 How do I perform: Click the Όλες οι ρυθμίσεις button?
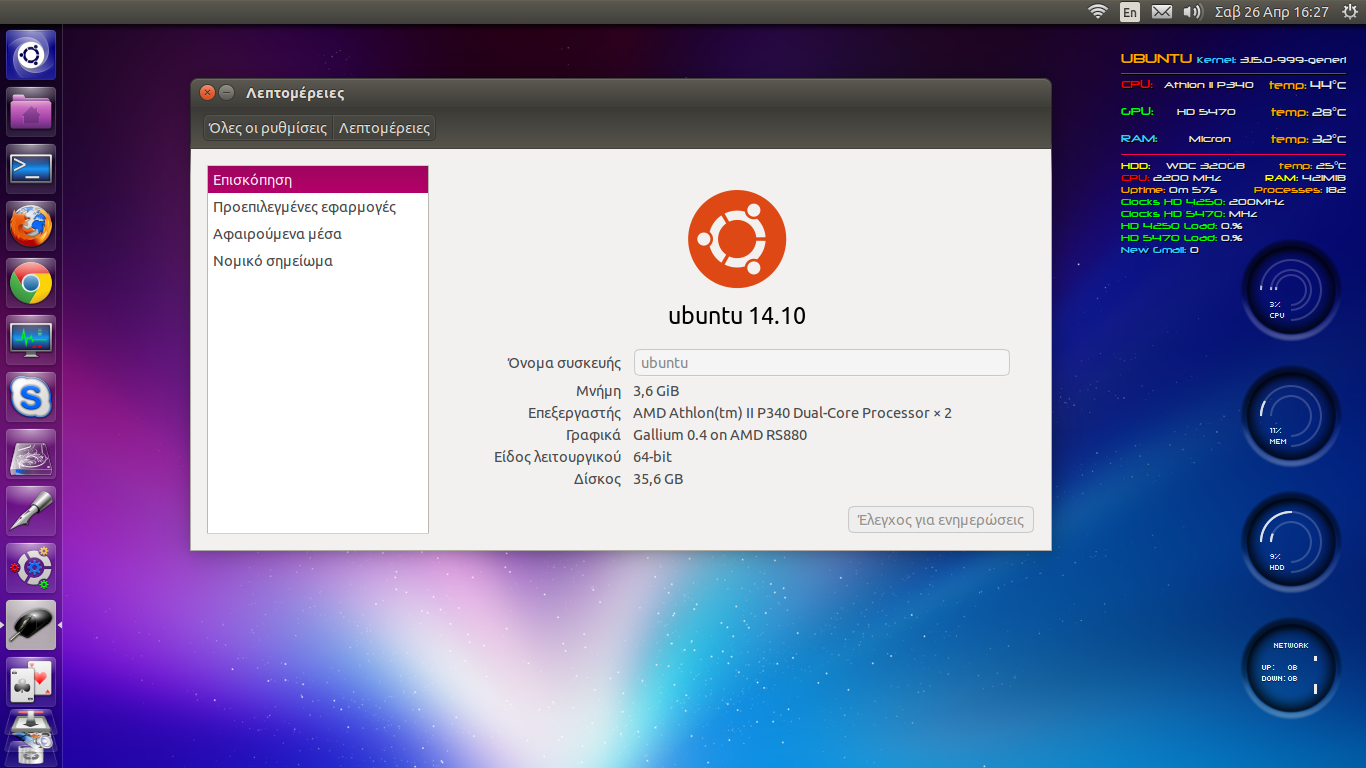(268, 128)
